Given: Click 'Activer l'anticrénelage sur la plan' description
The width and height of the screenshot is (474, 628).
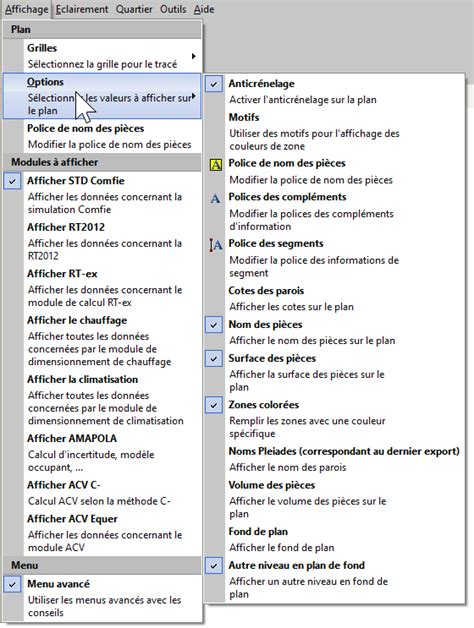Looking at the screenshot, I should (x=303, y=100).
